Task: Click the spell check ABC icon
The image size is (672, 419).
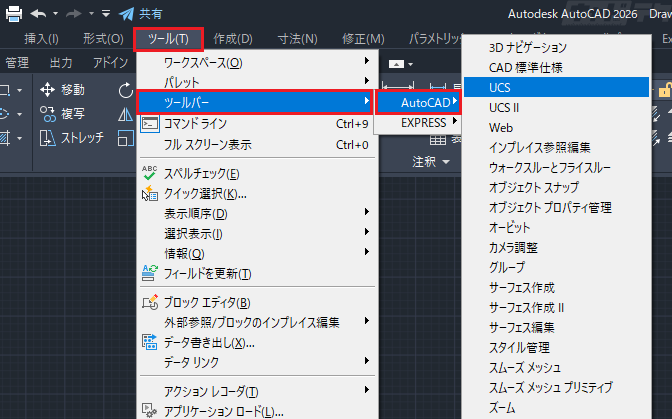Action: pyautogui.click(x=150, y=173)
